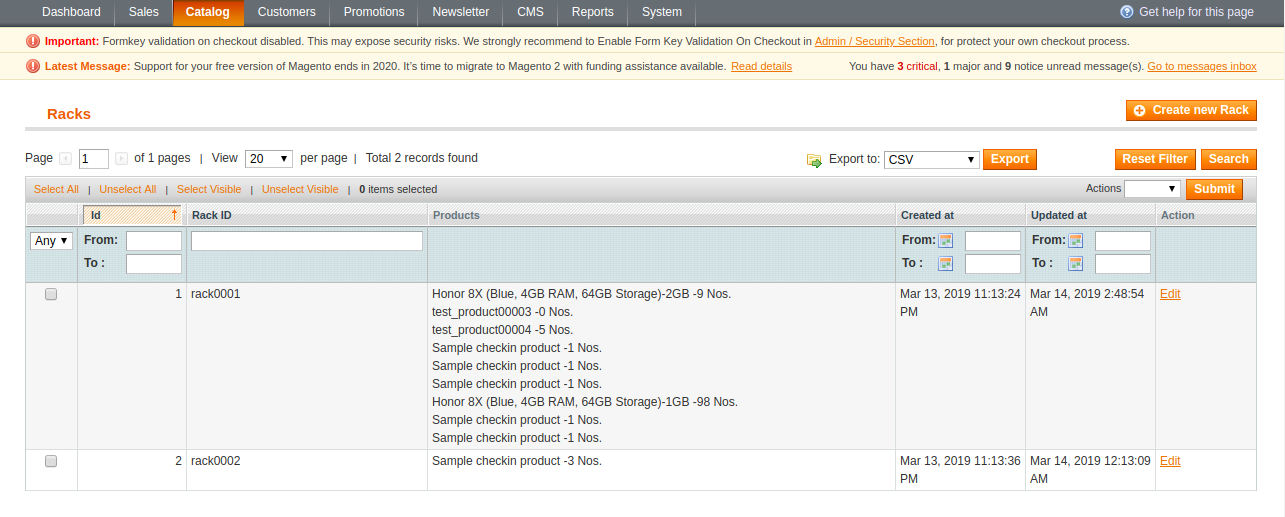Click the Created at From calendar icon
Image resolution: width=1285 pixels, height=517 pixels.
pyautogui.click(x=945, y=240)
